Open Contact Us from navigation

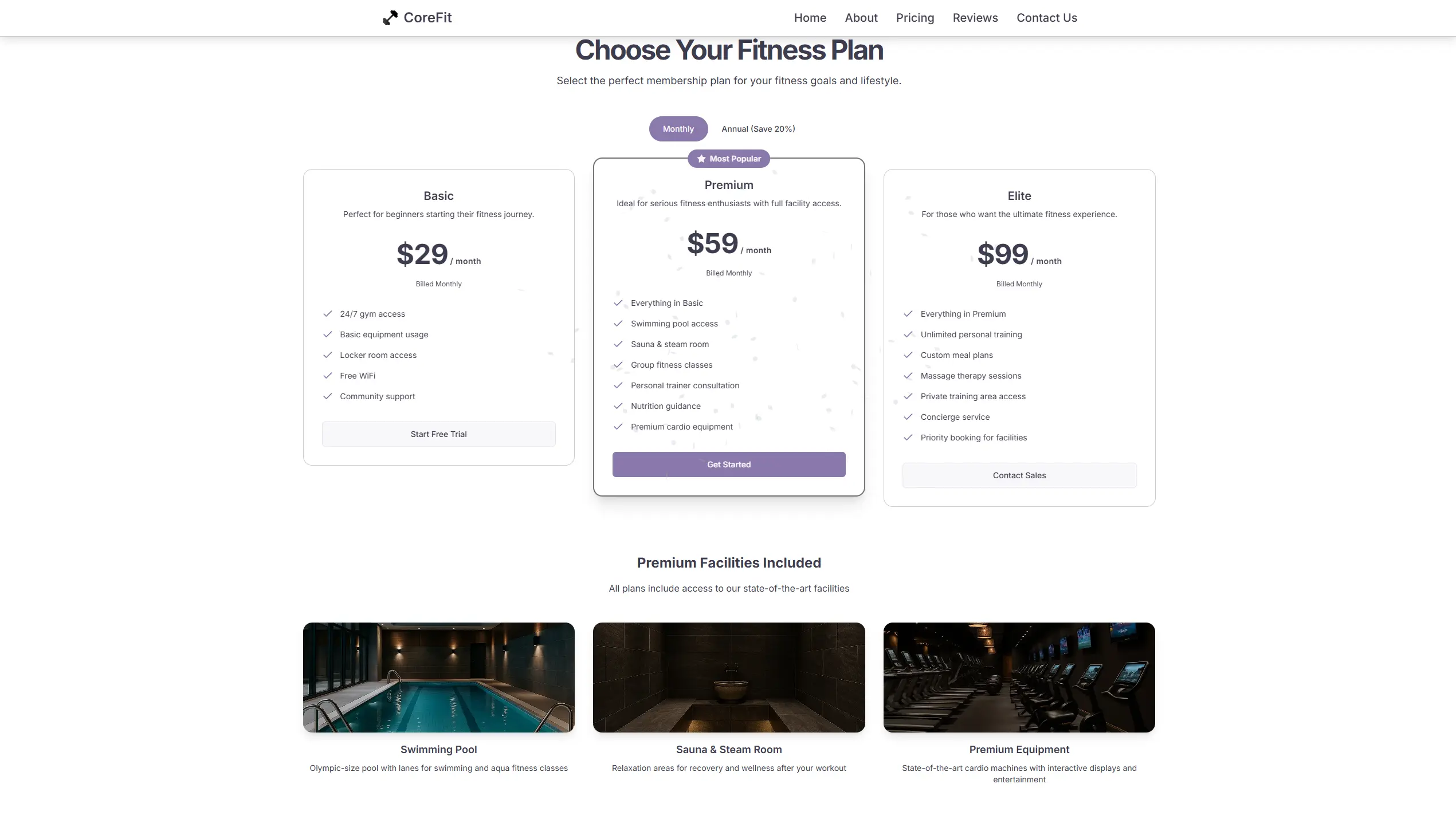pyautogui.click(x=1046, y=18)
